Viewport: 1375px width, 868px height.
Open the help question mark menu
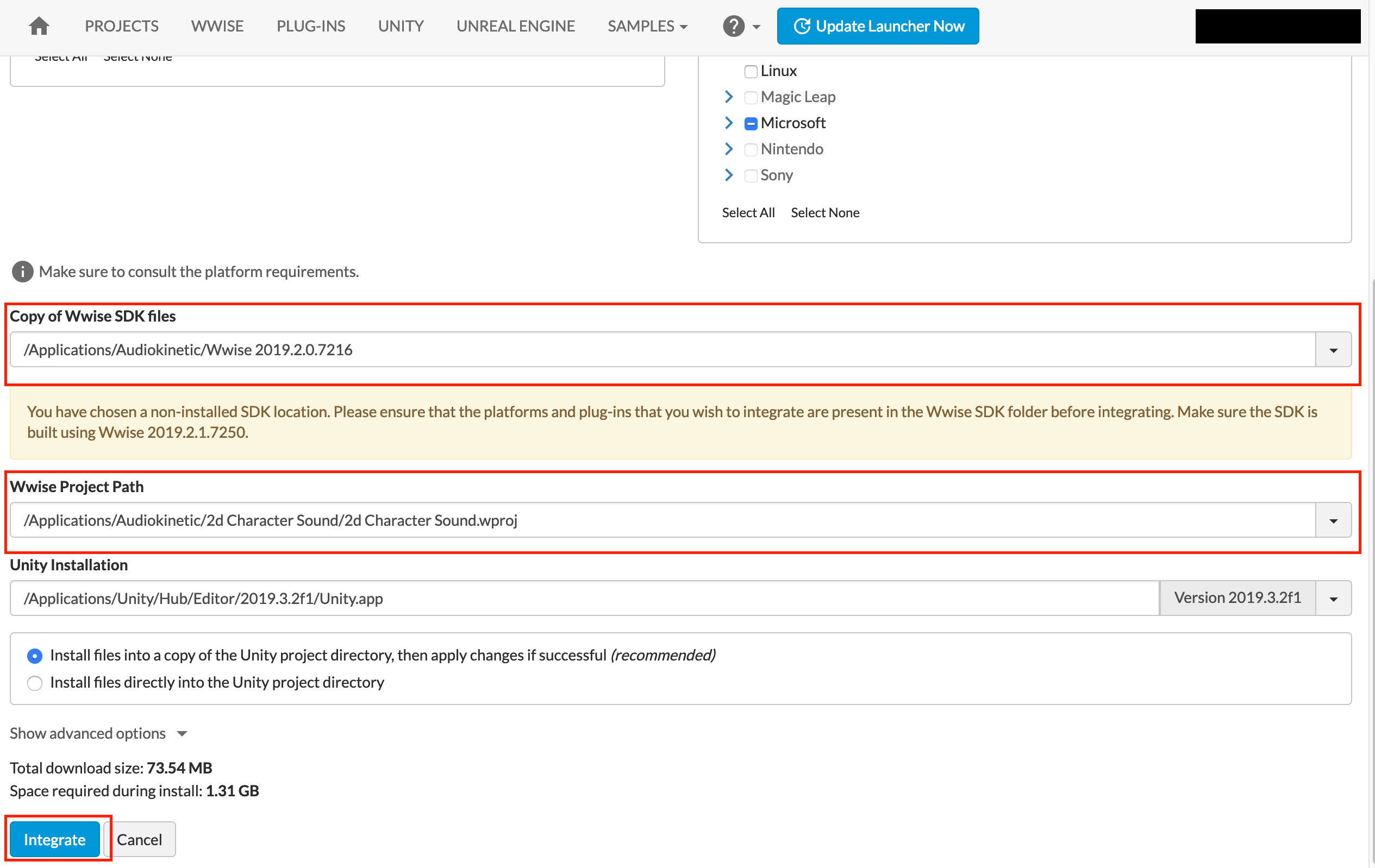pyautogui.click(x=741, y=26)
